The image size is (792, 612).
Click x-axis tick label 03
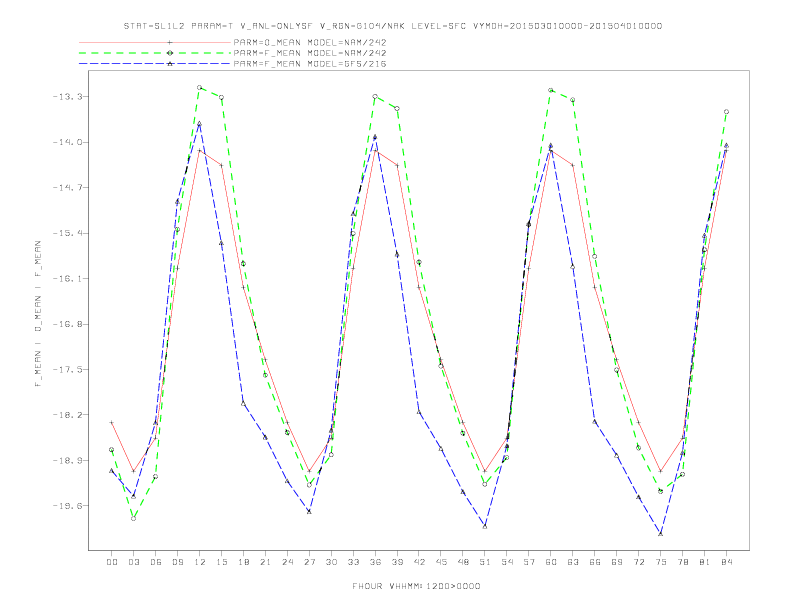[x=133, y=562]
